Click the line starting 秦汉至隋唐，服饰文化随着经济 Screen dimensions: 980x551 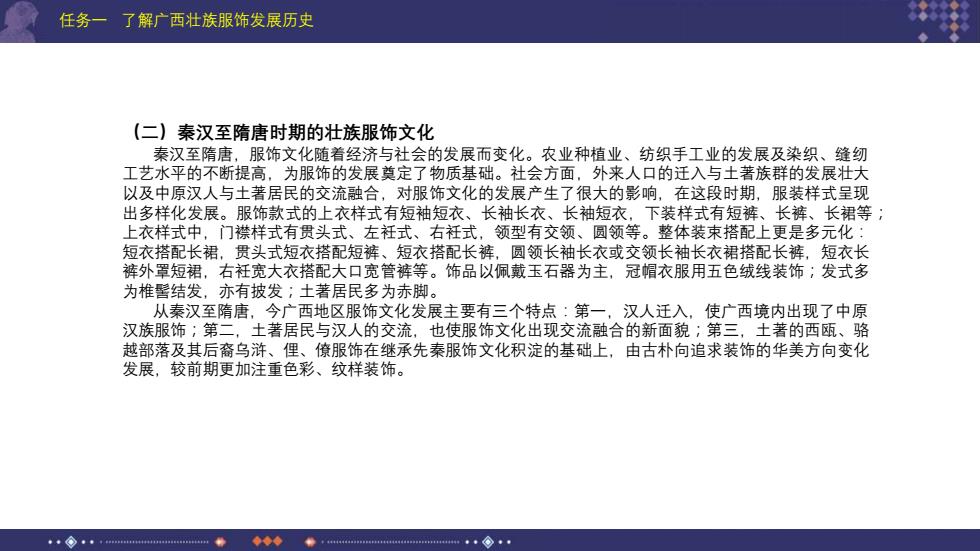click(511, 154)
